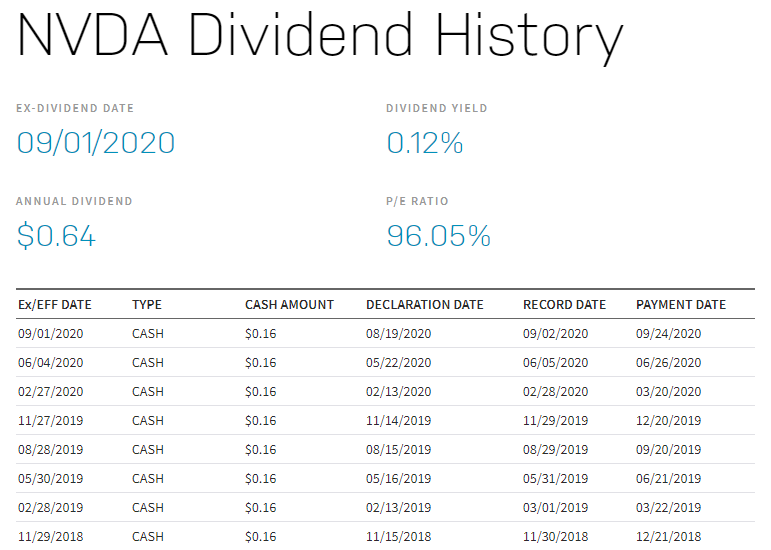Click the PAYMENT DATE column header

(x=681, y=305)
